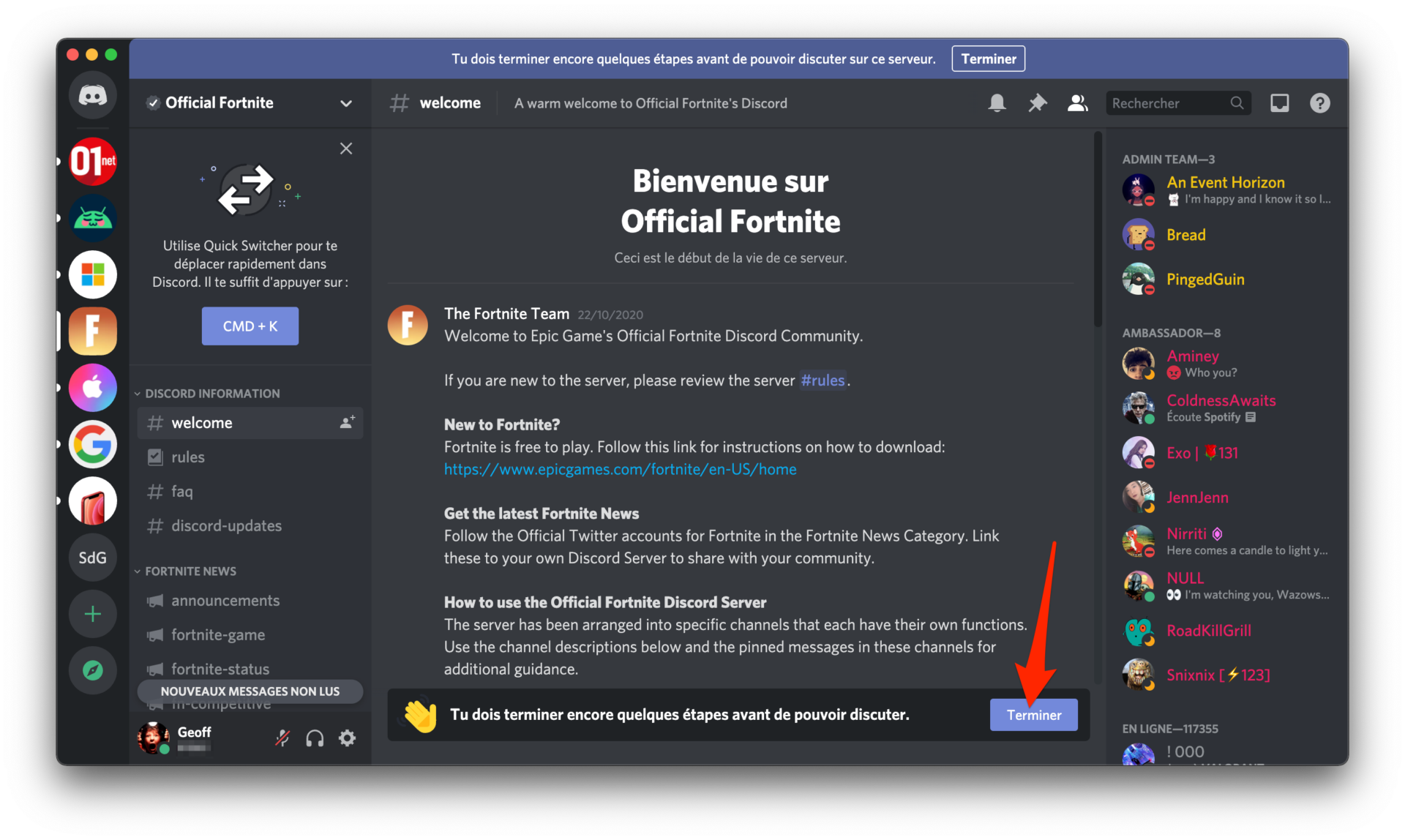
Task: Open member Snixnix [123] profile
Action: coord(1227,675)
